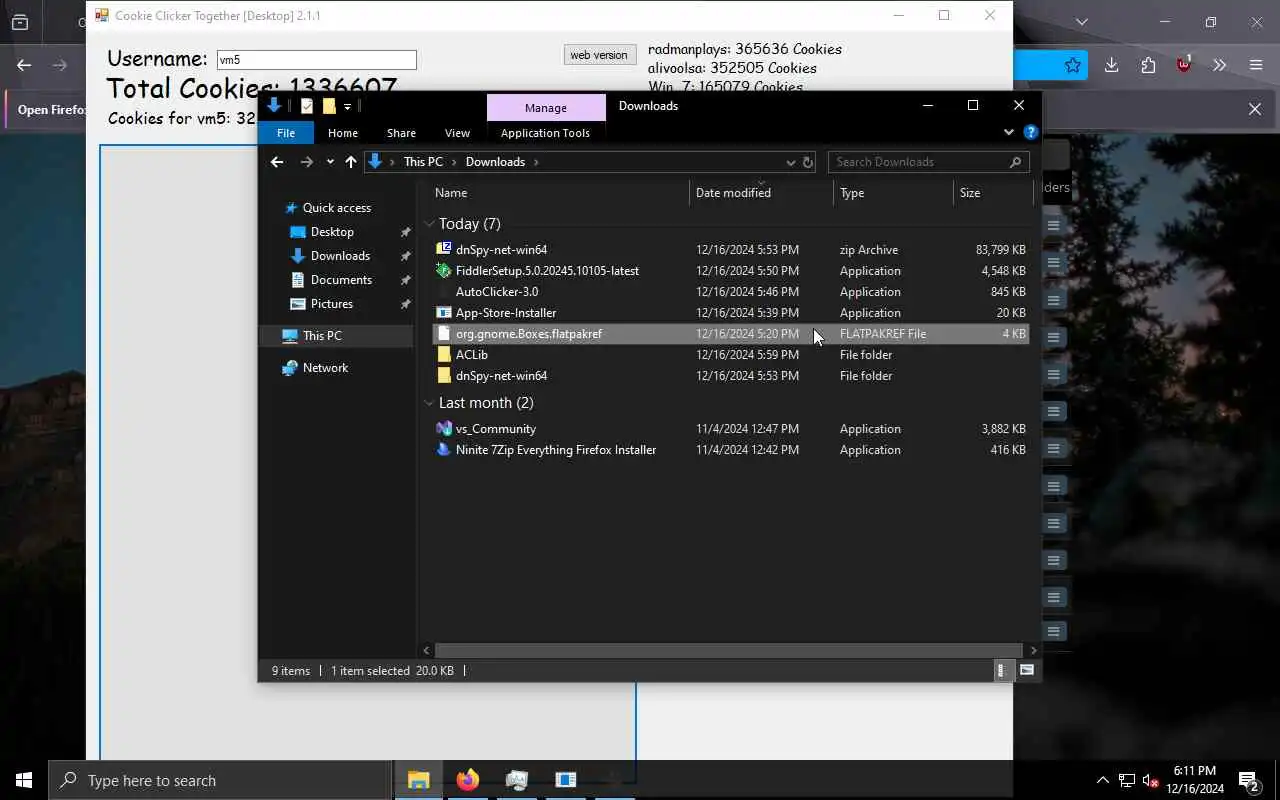Sort by the Type column header
The height and width of the screenshot is (800, 1280).
(x=893, y=193)
